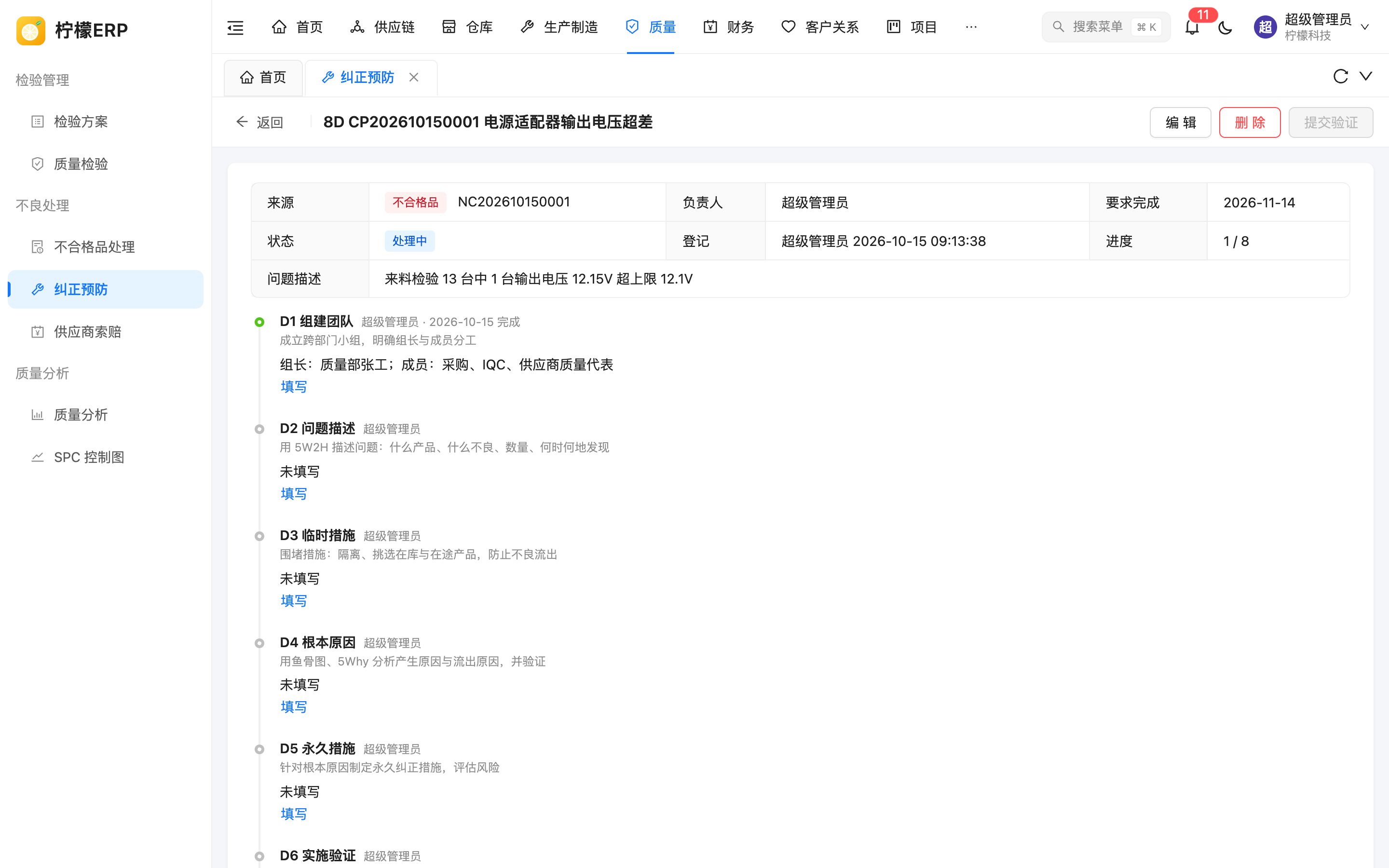Image resolution: width=1389 pixels, height=868 pixels.
Task: Close the 纠正预防 tab
Action: (x=414, y=77)
